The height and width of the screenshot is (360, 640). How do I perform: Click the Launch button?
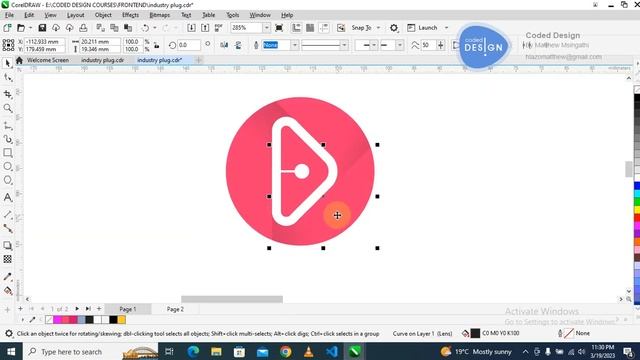pos(422,28)
